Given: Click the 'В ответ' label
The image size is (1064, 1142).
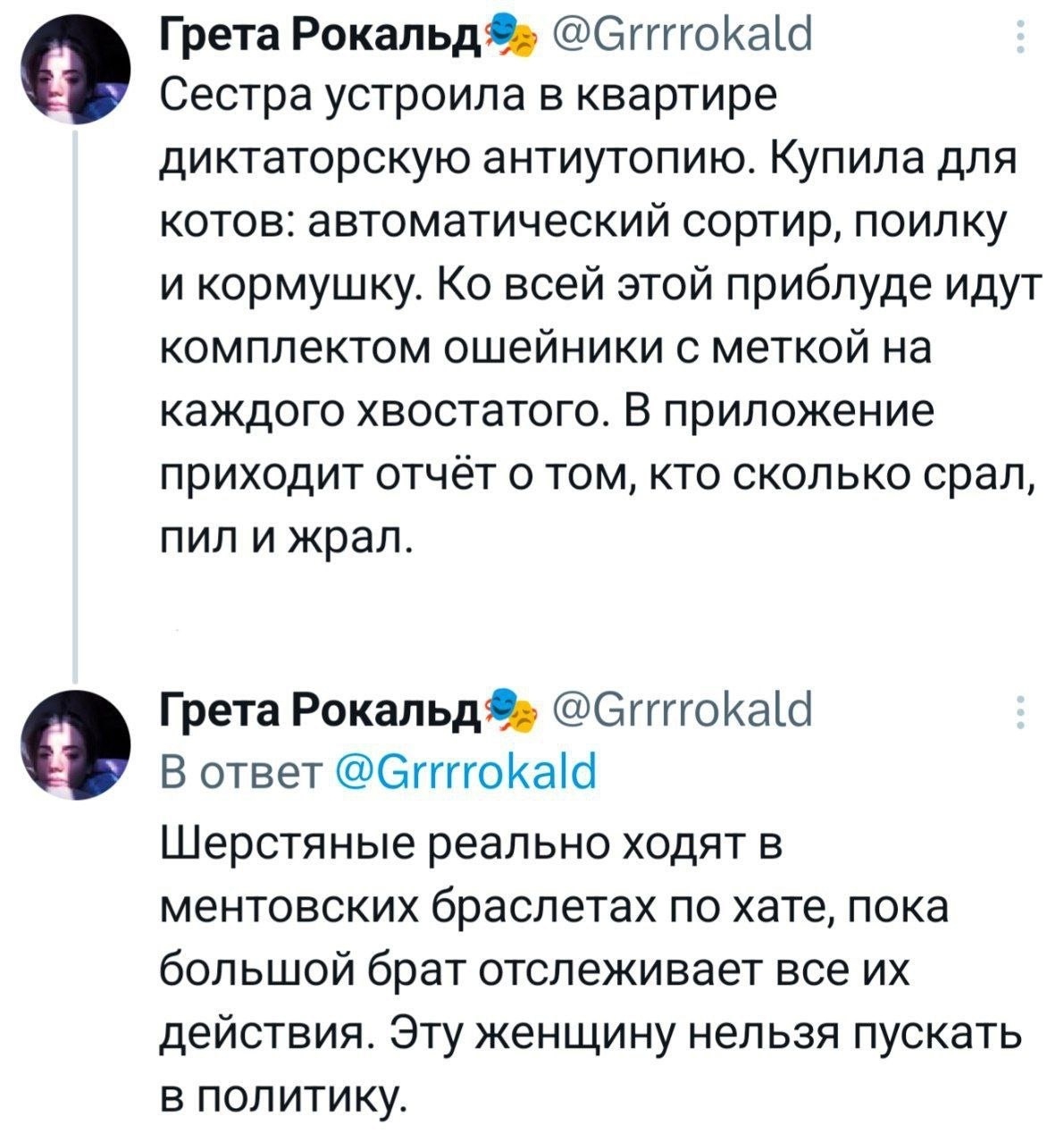Looking at the screenshot, I should pyautogui.click(x=241, y=771).
